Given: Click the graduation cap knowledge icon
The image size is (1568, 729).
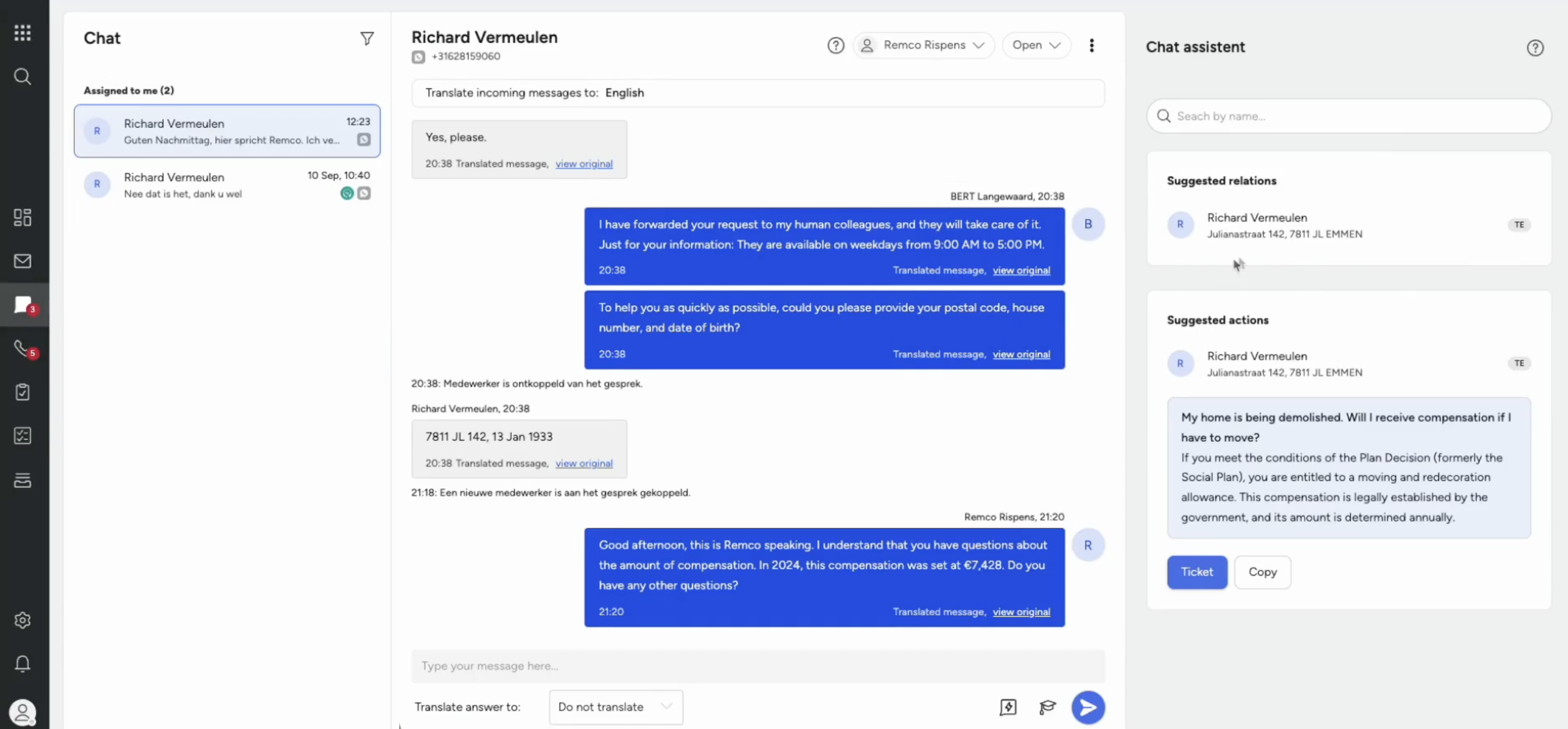Looking at the screenshot, I should click(1047, 707).
